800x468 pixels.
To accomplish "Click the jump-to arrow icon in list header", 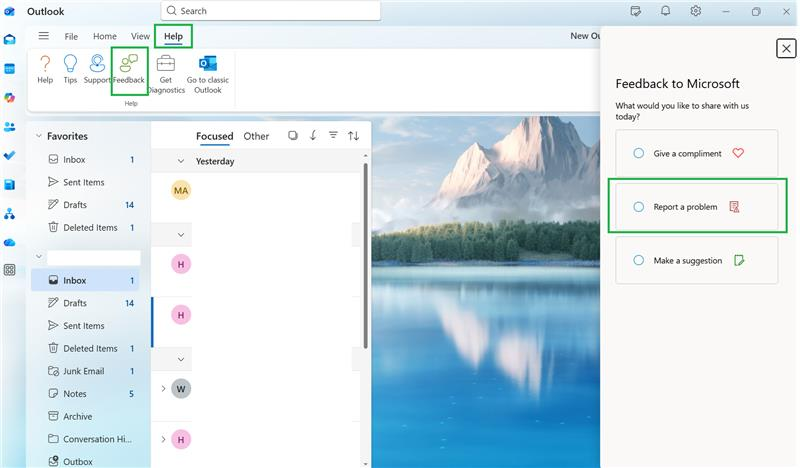I will pos(313,135).
